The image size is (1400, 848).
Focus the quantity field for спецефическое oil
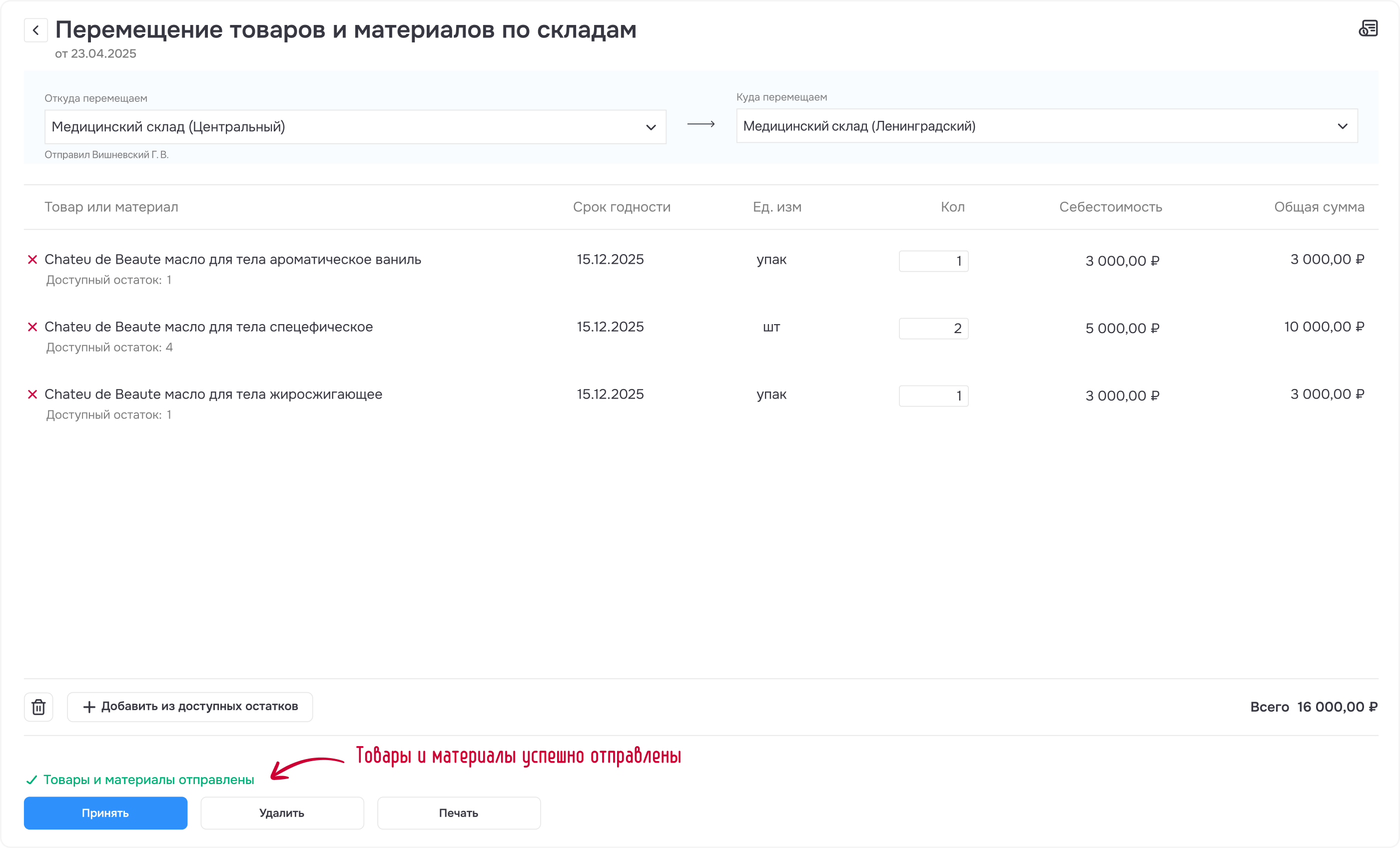(x=933, y=328)
